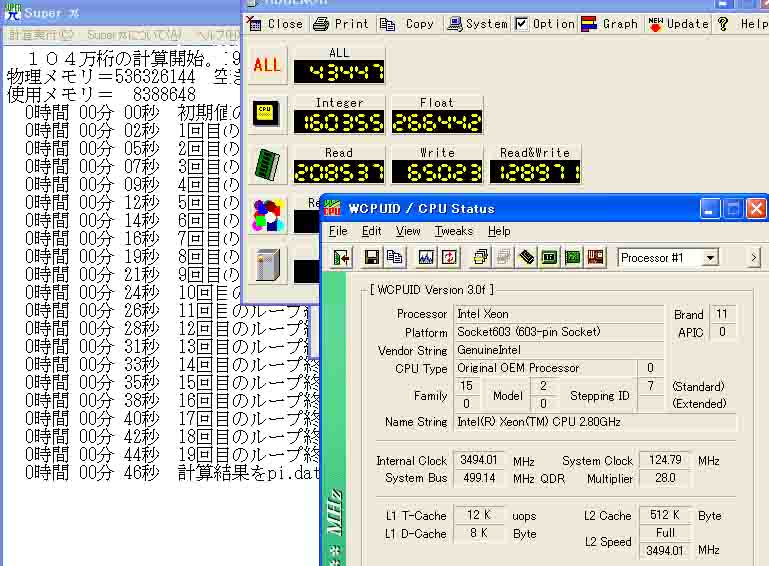Click the L2 Speed value Full
Image resolution: width=769 pixels, height=566 pixels.
coord(665,533)
